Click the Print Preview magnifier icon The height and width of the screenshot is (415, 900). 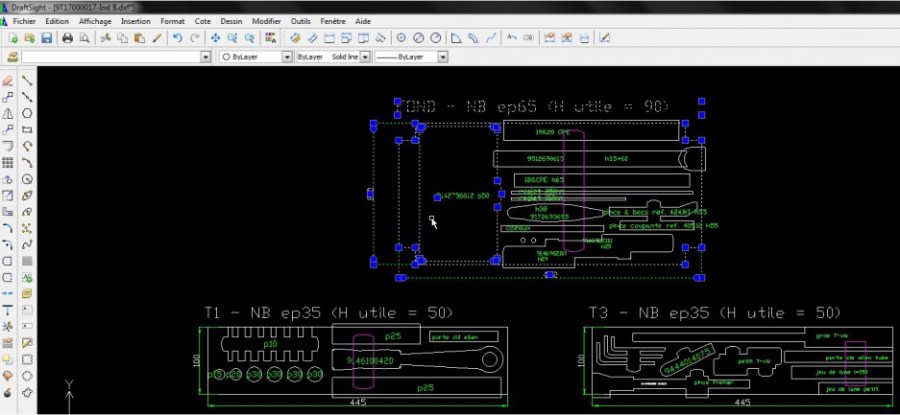(84, 38)
